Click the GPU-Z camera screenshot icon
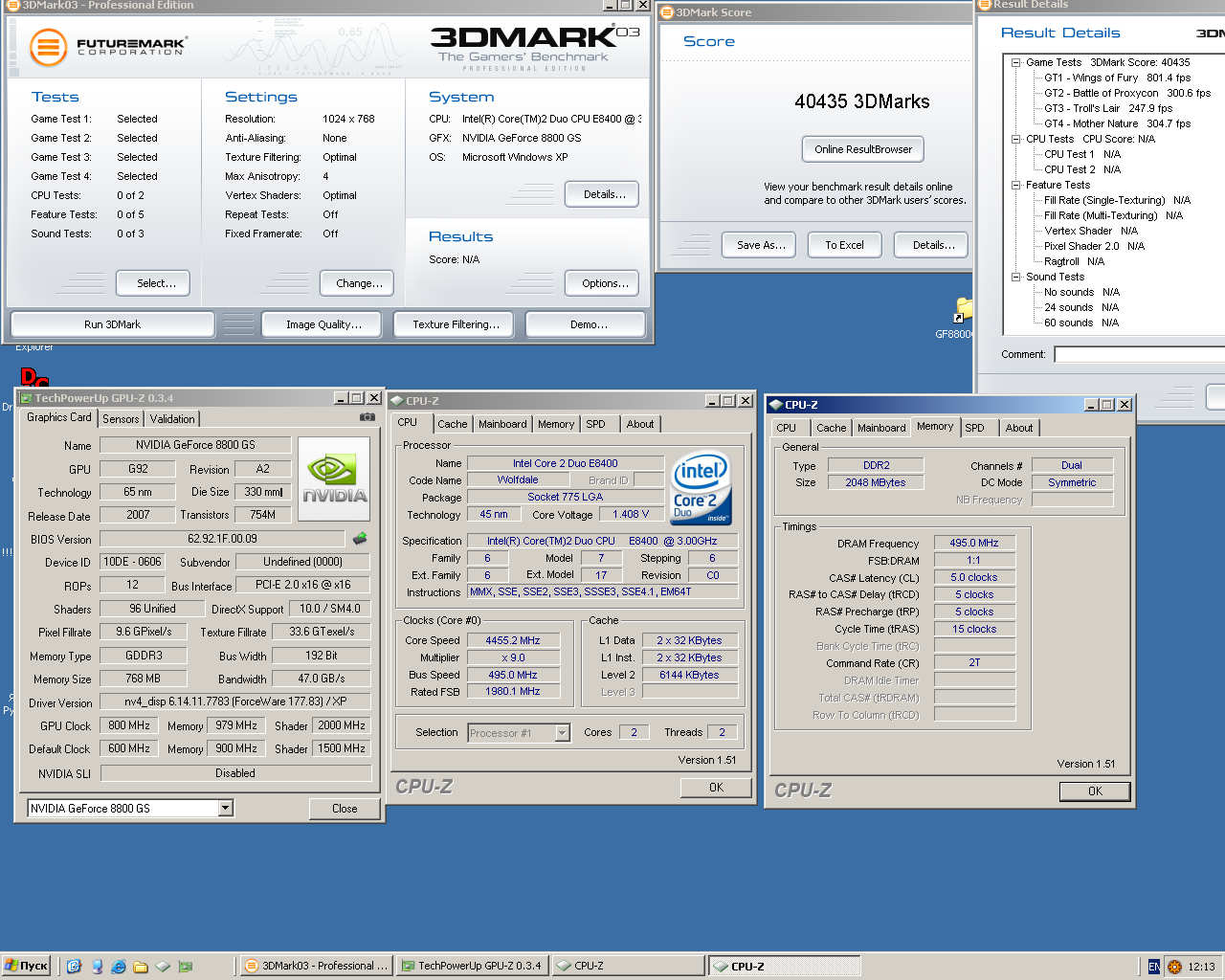This screenshot has width=1225, height=980. [x=367, y=417]
